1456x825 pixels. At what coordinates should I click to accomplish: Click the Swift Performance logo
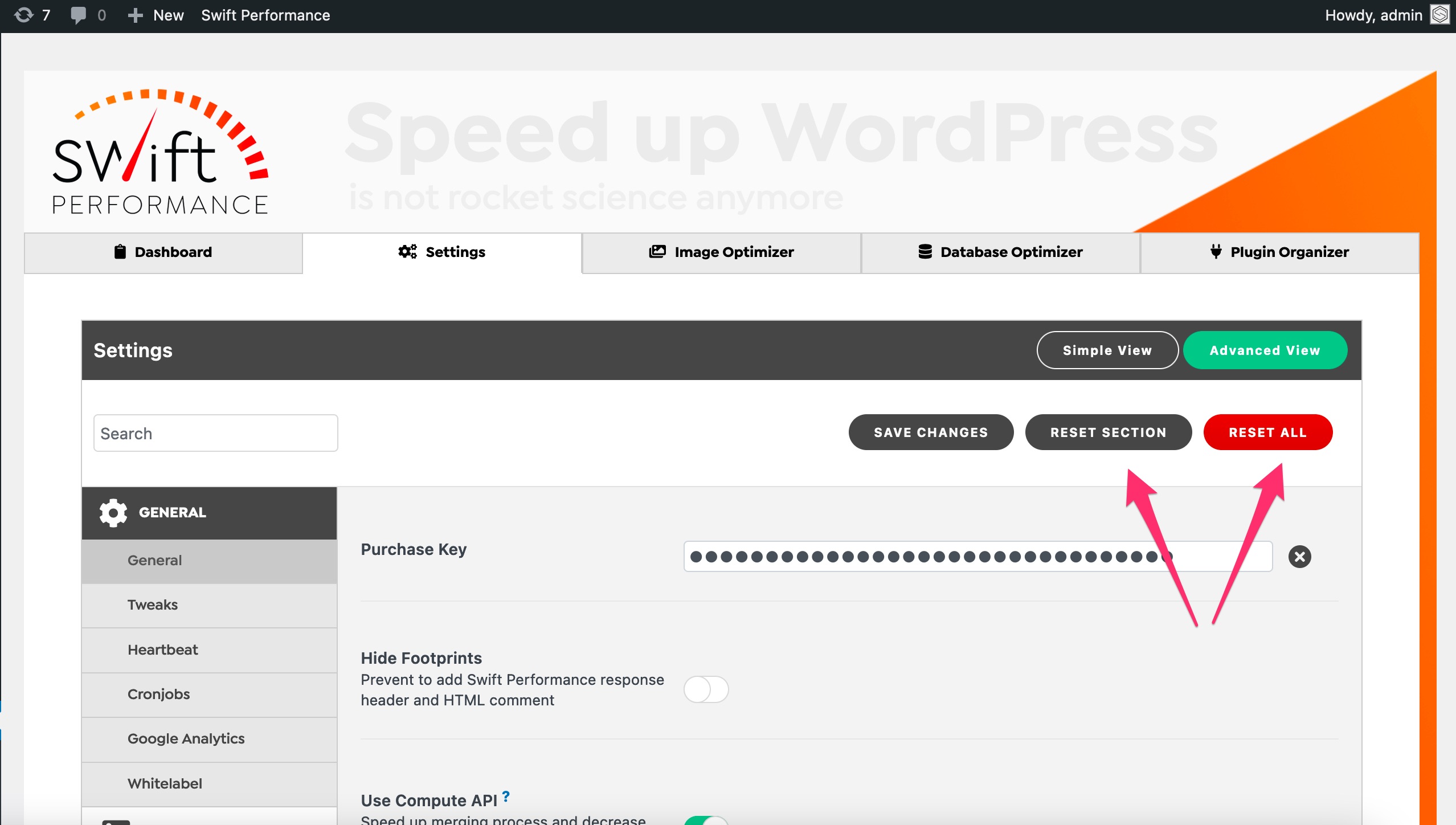point(160,152)
